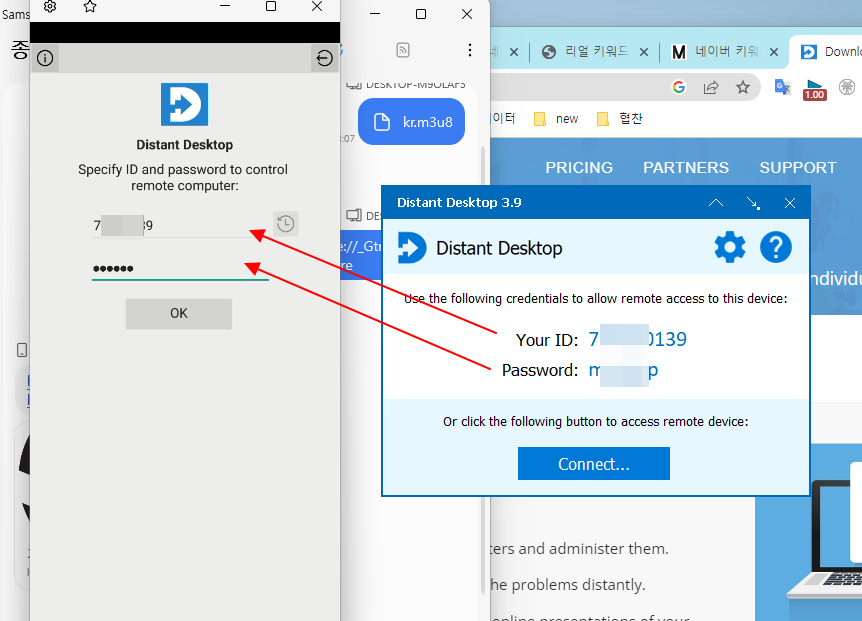Image resolution: width=862 pixels, height=621 pixels.
Task: Open three-dot menu in middle window
Action: coord(469,50)
